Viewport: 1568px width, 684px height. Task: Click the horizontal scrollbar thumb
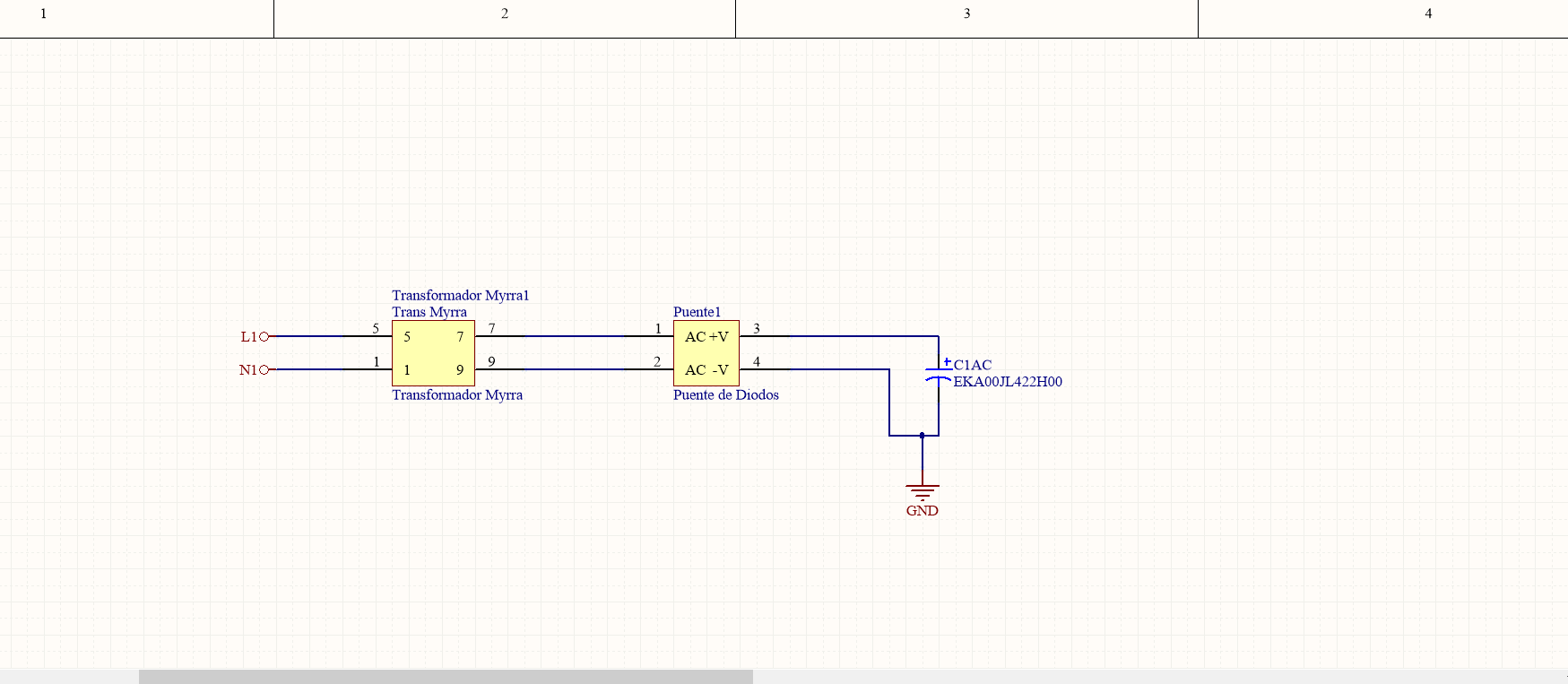click(446, 677)
